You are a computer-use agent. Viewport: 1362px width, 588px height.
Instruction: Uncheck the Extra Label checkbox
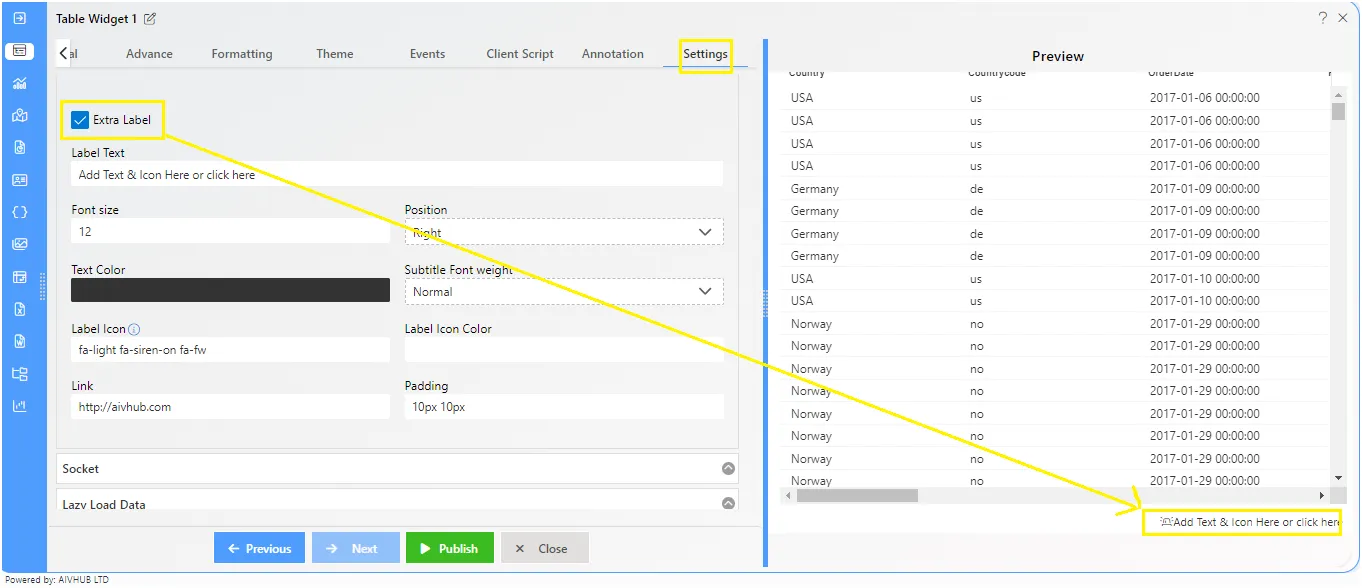coord(80,120)
